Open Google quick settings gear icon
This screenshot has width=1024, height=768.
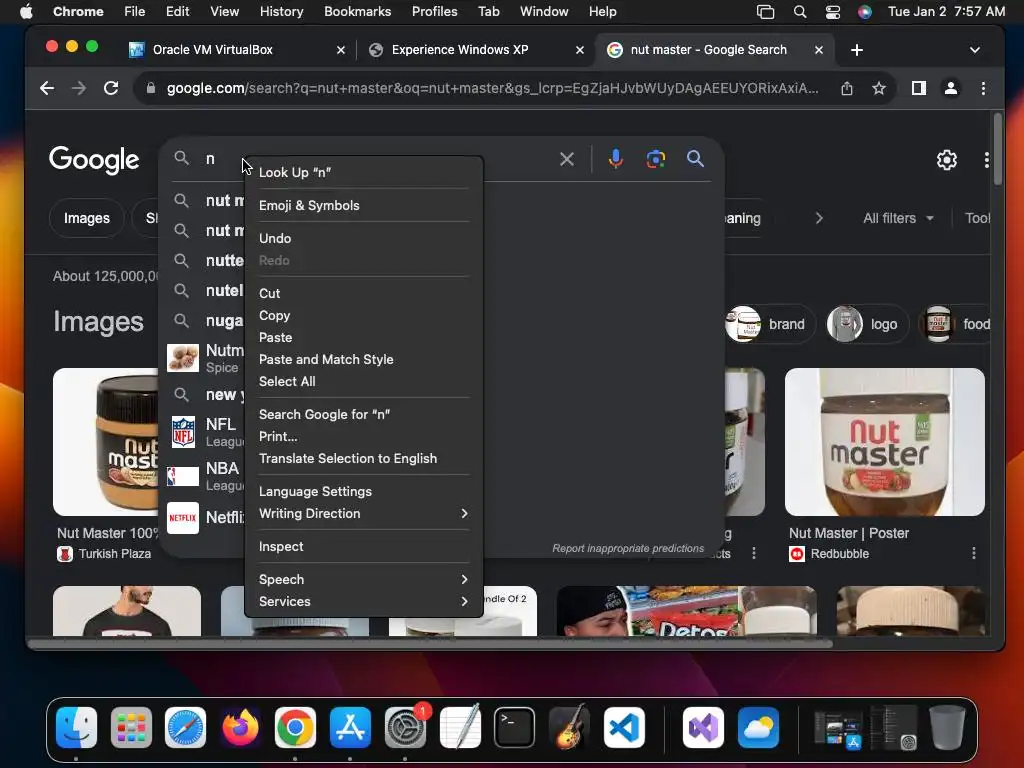pyautogui.click(x=946, y=160)
